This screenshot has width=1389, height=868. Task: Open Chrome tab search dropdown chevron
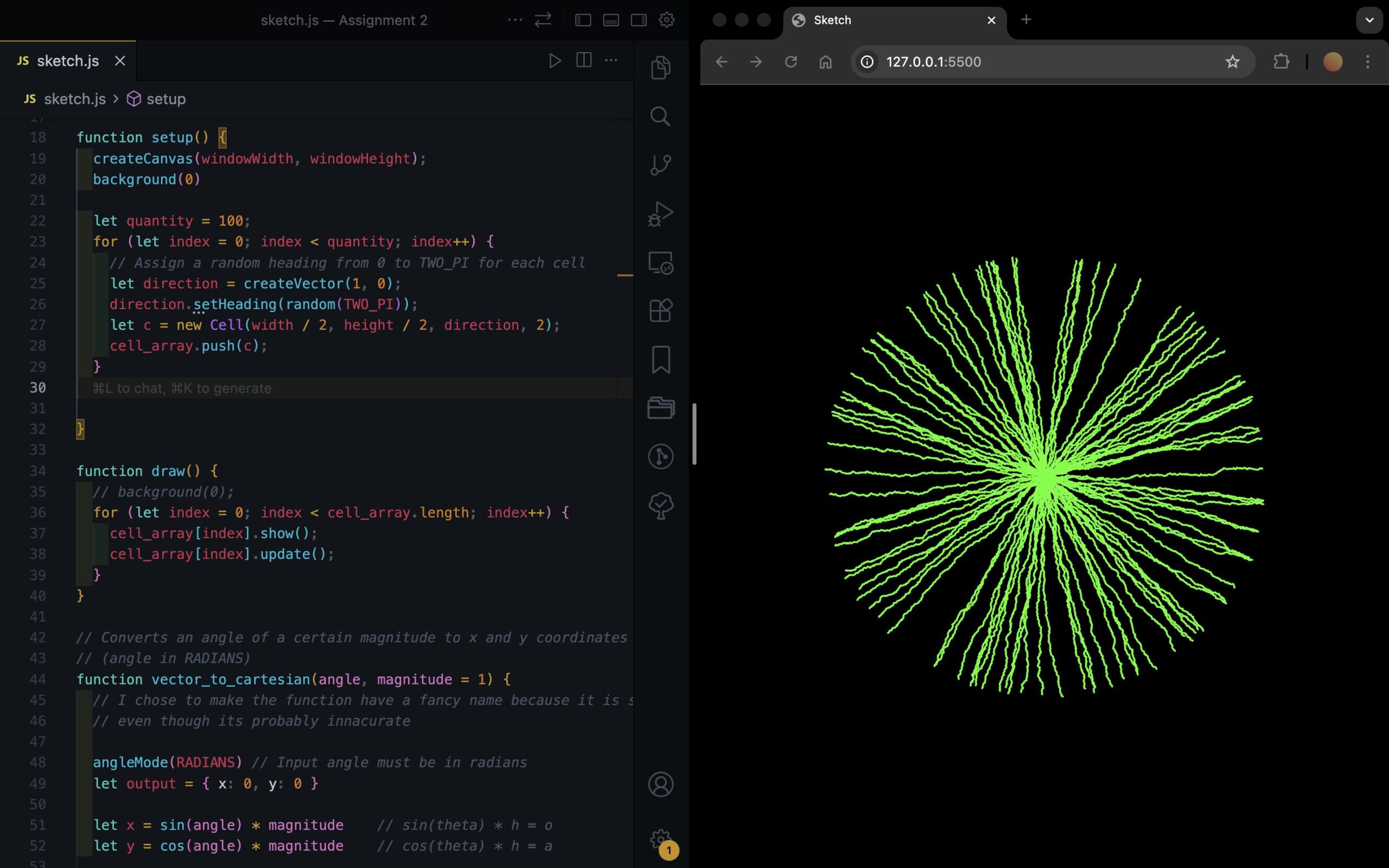(1369, 20)
